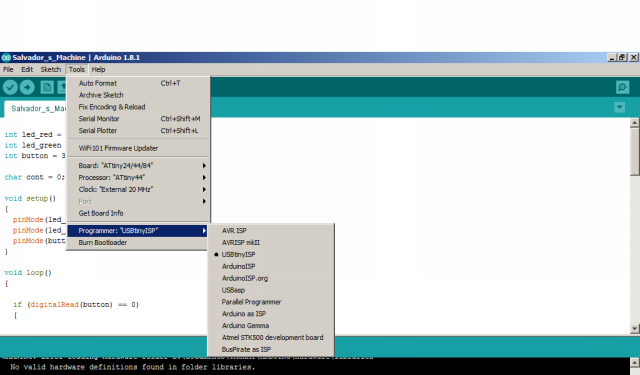Click editor scrollbar up arrow
640x375 pixels.
(634, 123)
